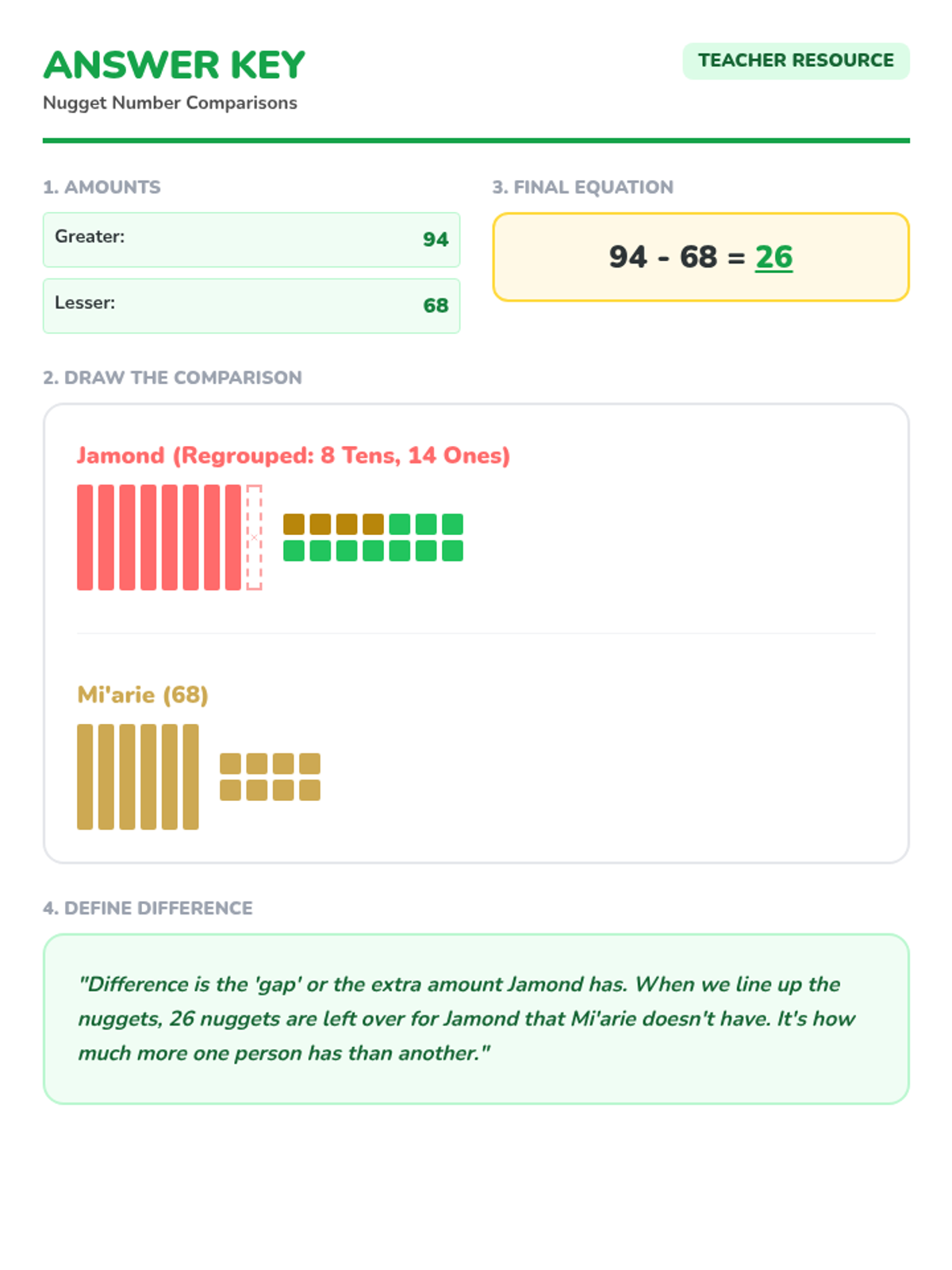The image size is (952, 1270).
Task: Click Jamond's leftmost red tens bar
Action: click(x=85, y=537)
